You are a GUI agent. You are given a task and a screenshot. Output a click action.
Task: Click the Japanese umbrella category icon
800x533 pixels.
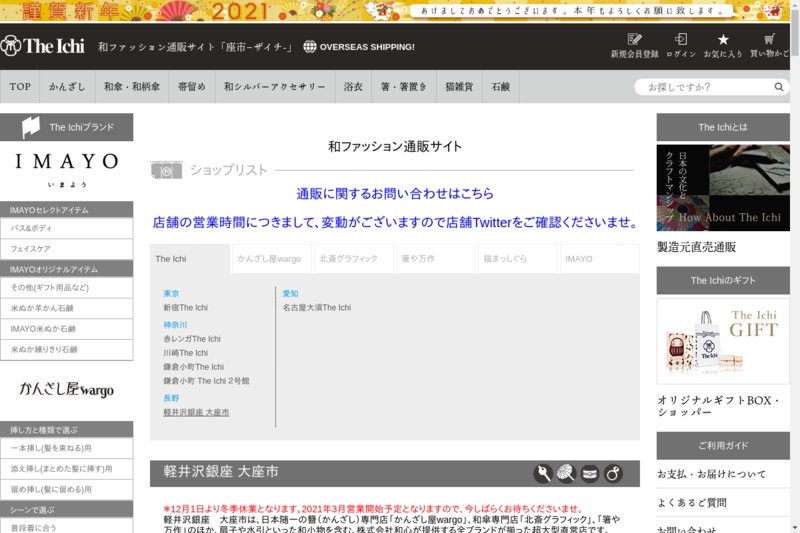[x=566, y=473]
